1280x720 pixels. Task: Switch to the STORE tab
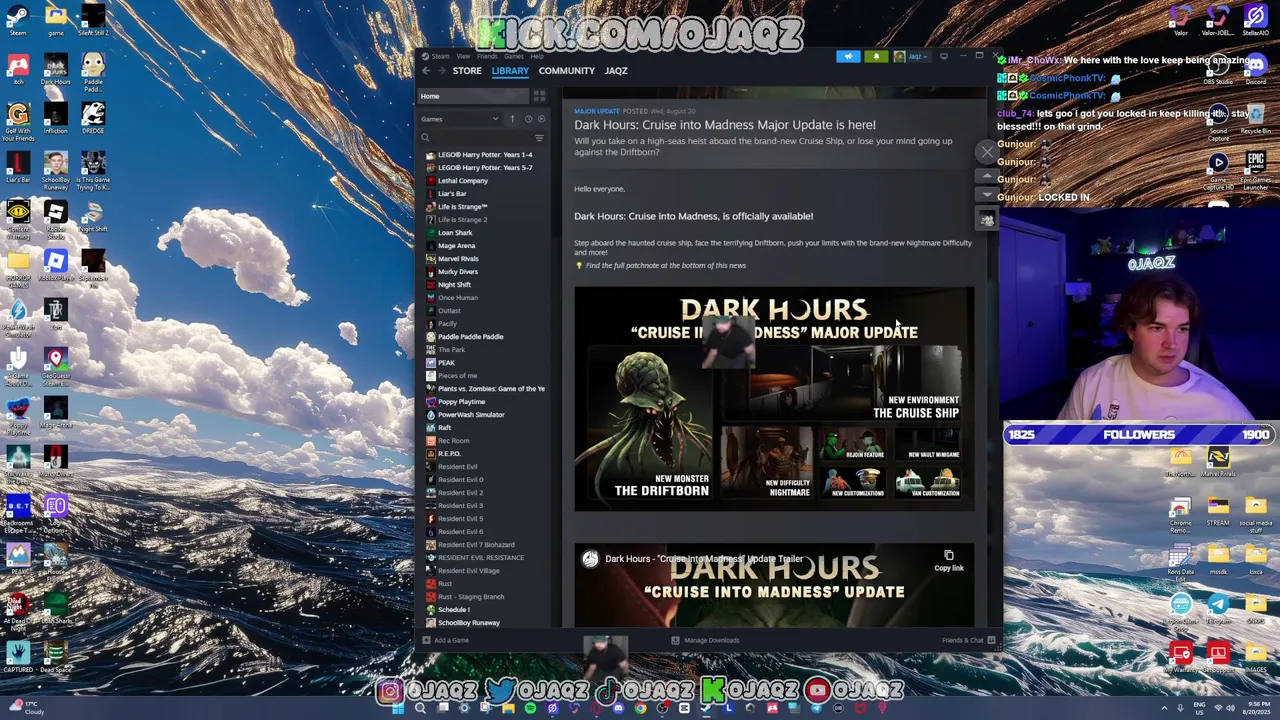click(x=467, y=71)
